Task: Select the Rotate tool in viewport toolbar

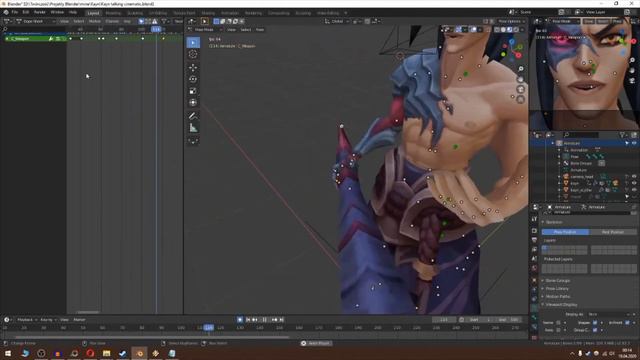Action: (x=193, y=79)
